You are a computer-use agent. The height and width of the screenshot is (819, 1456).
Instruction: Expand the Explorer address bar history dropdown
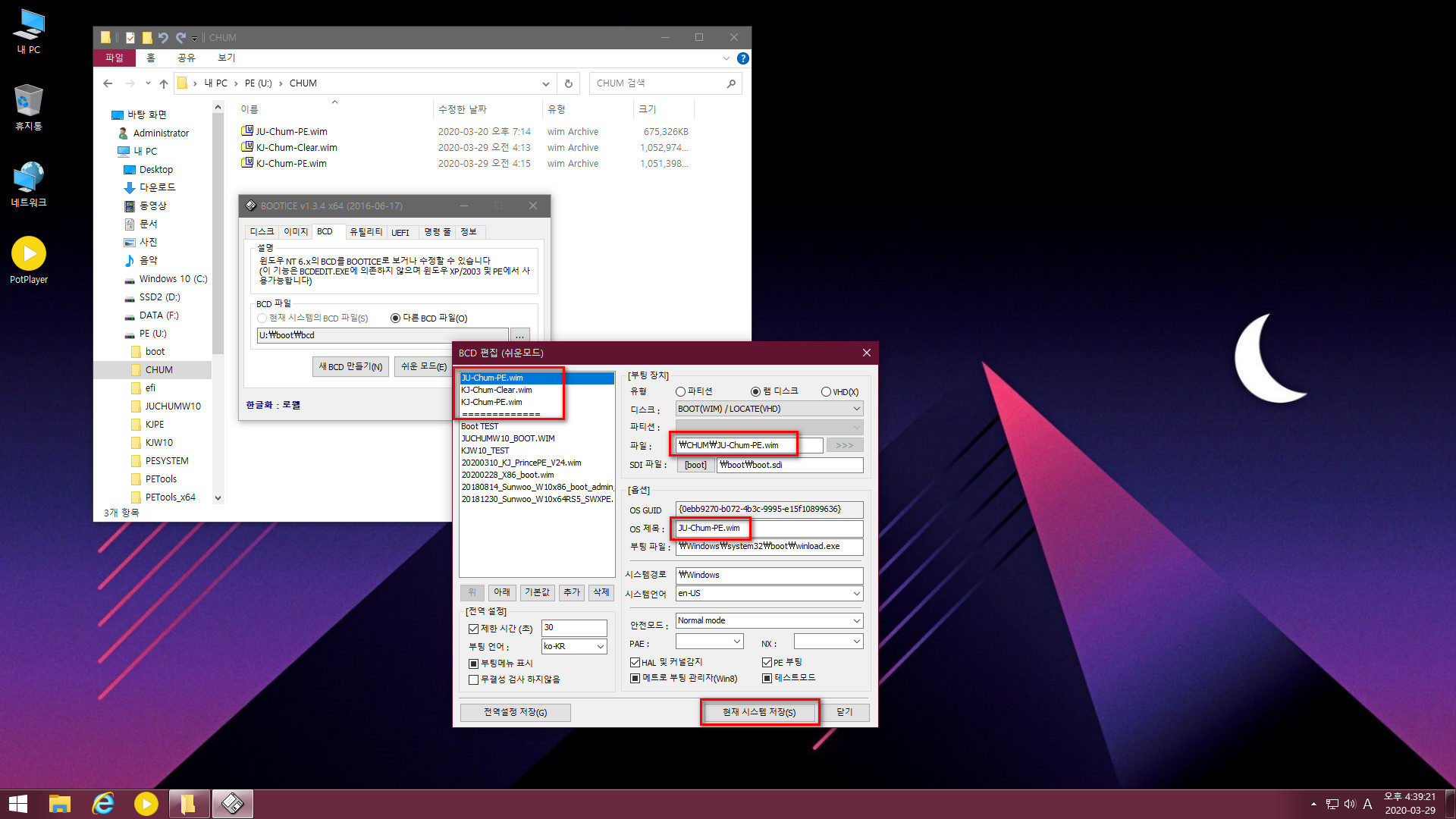click(x=546, y=83)
